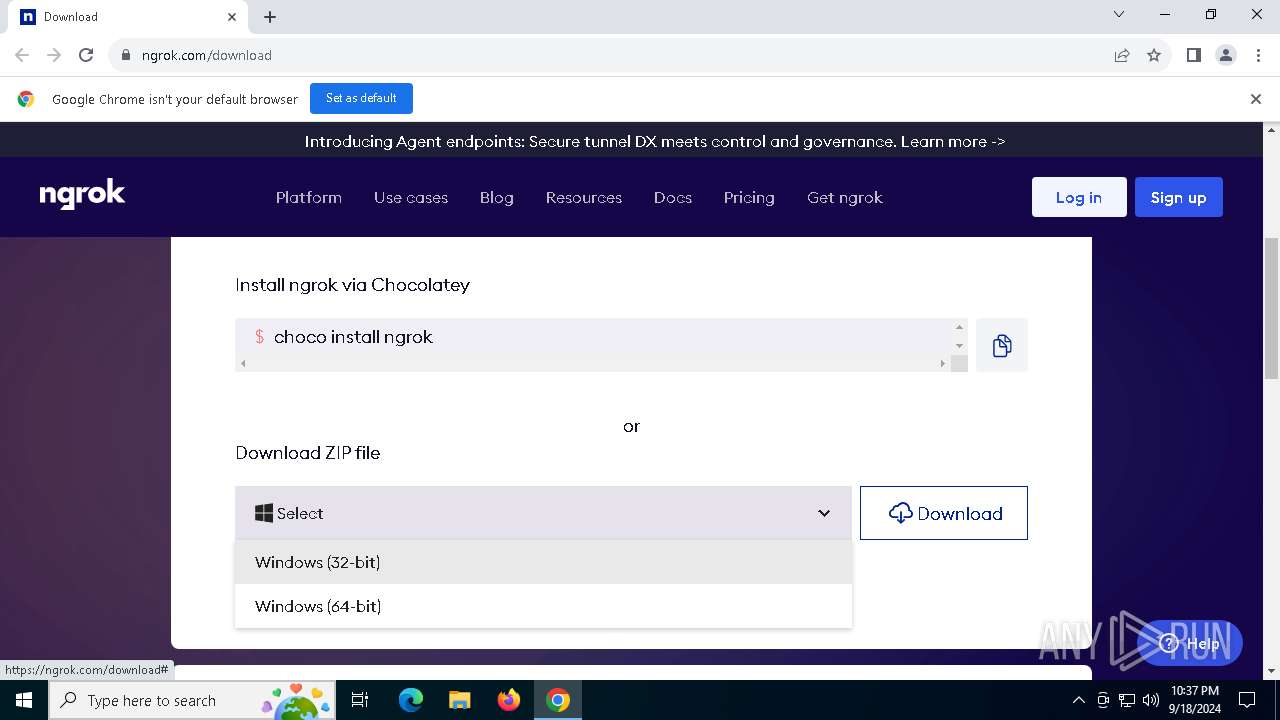Copy the choco install command
Screen dimensions: 1280x720
click(x=1002, y=345)
